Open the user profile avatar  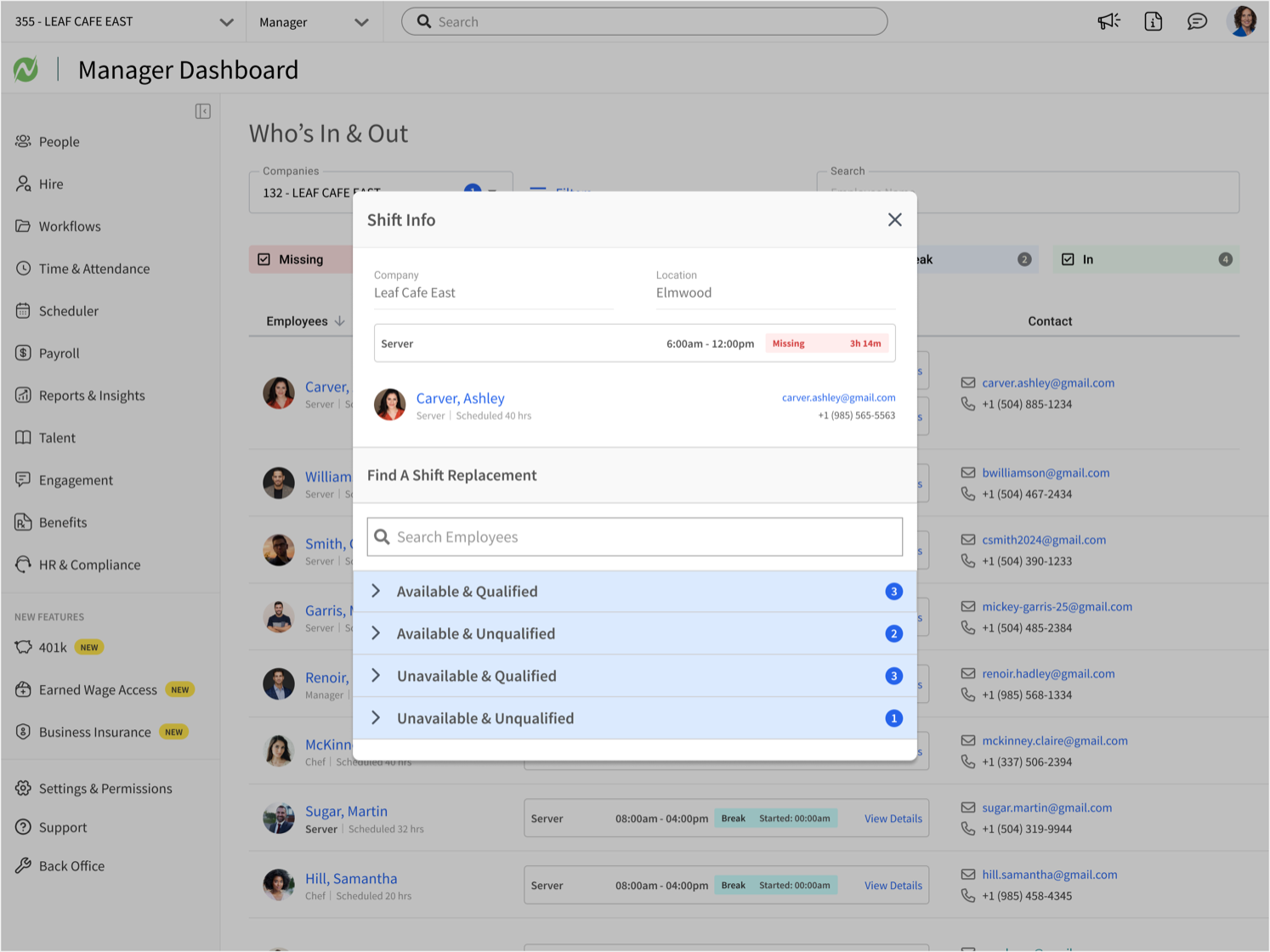[1243, 21]
